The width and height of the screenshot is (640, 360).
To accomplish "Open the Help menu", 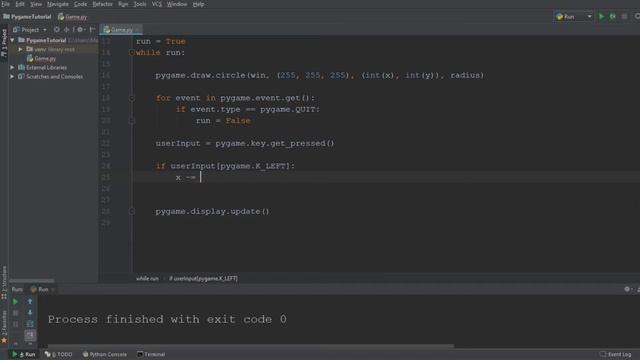I will (x=198, y=4).
